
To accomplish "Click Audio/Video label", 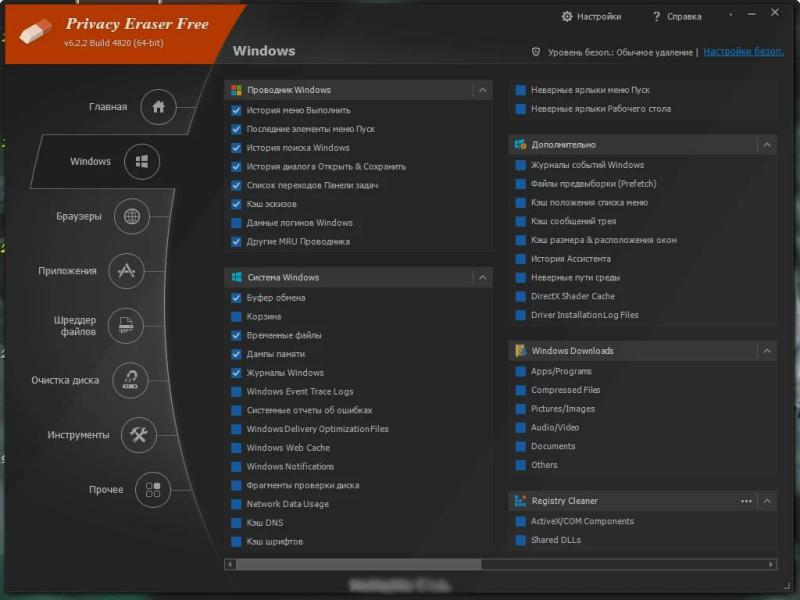I will (x=555, y=428).
